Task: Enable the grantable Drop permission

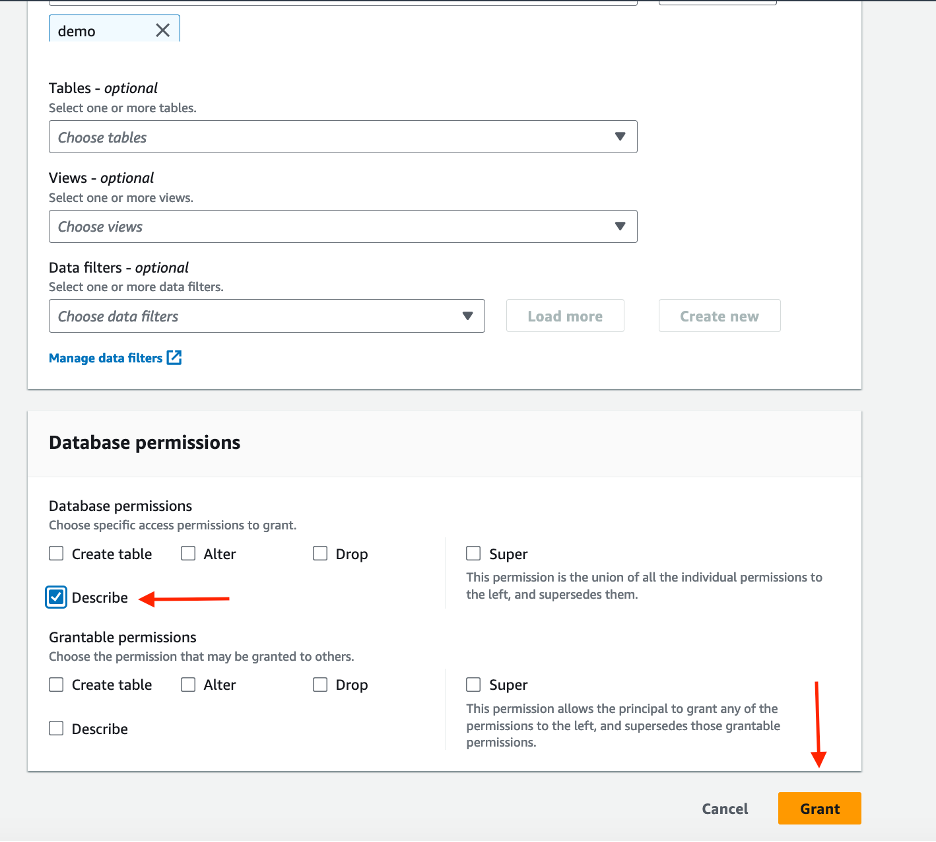Action: [320, 684]
